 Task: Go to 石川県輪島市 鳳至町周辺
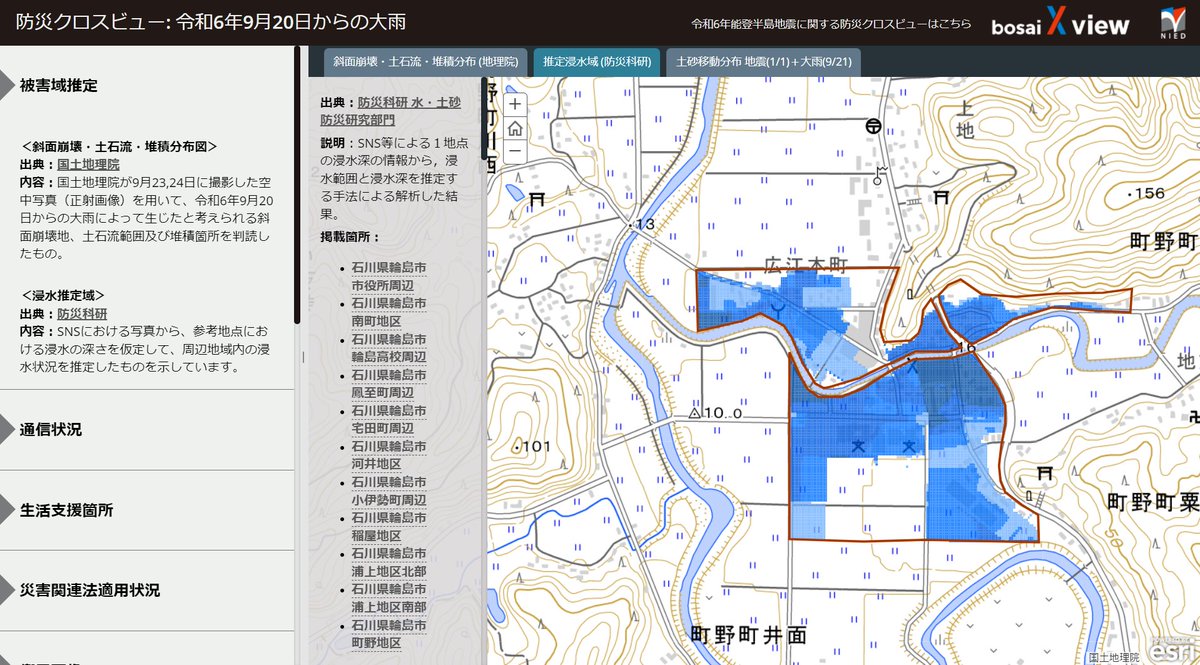(389, 385)
